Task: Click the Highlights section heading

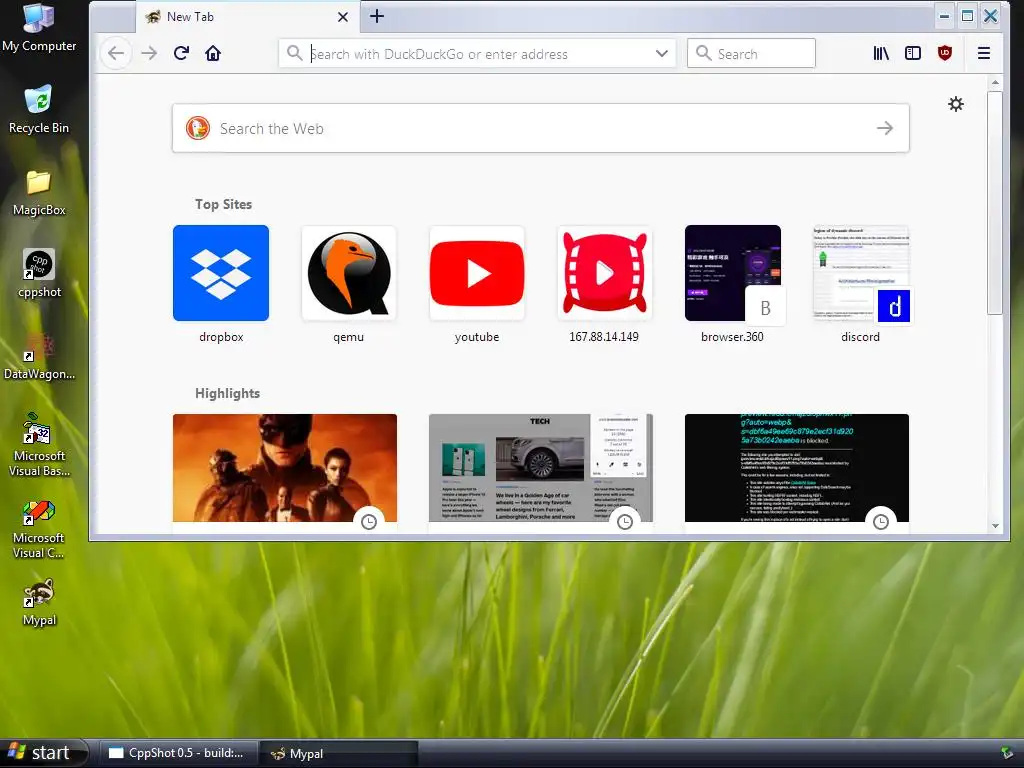Action: (x=227, y=393)
